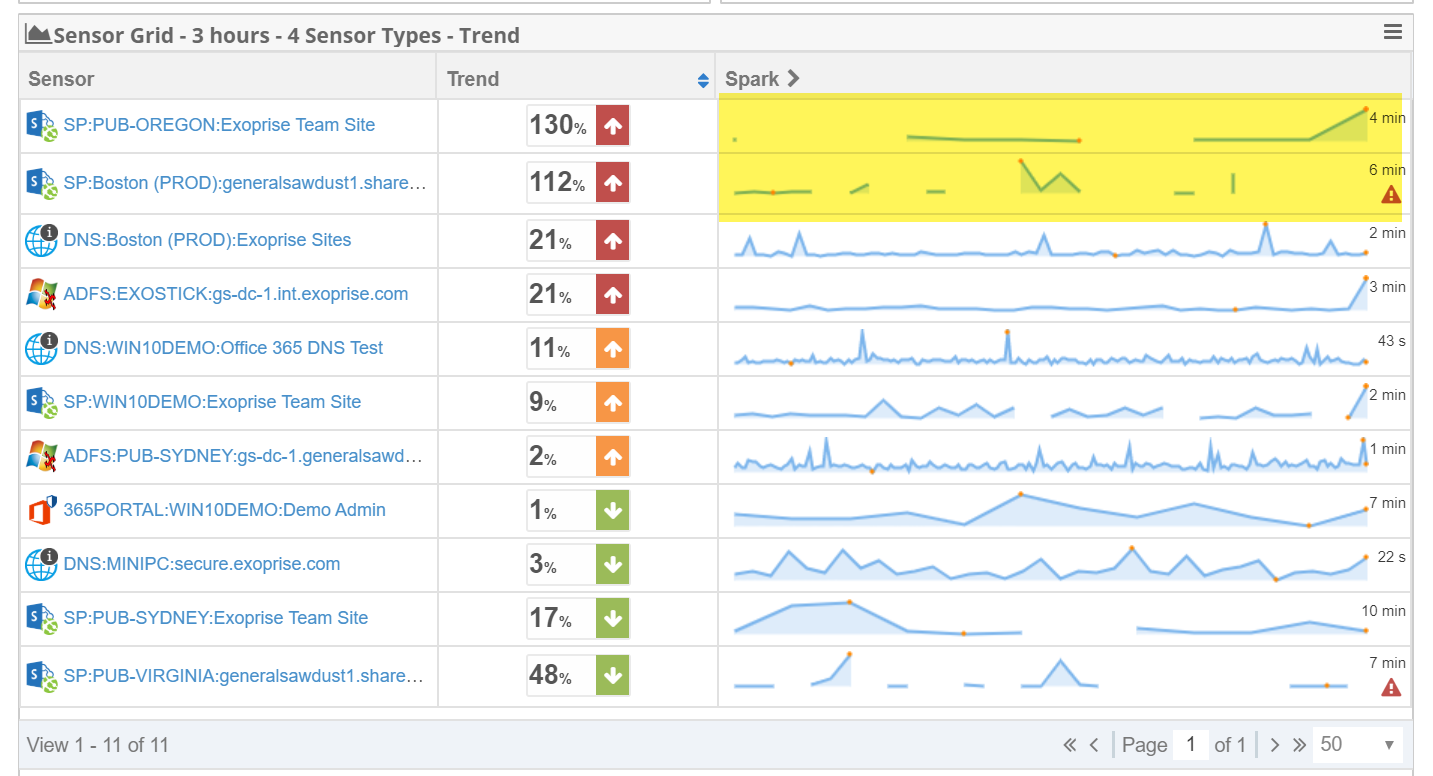This screenshot has width=1433, height=776.
Task: Click sparkline chart for ADFS:PUB-SYDNEY row
Action: click(x=1050, y=456)
